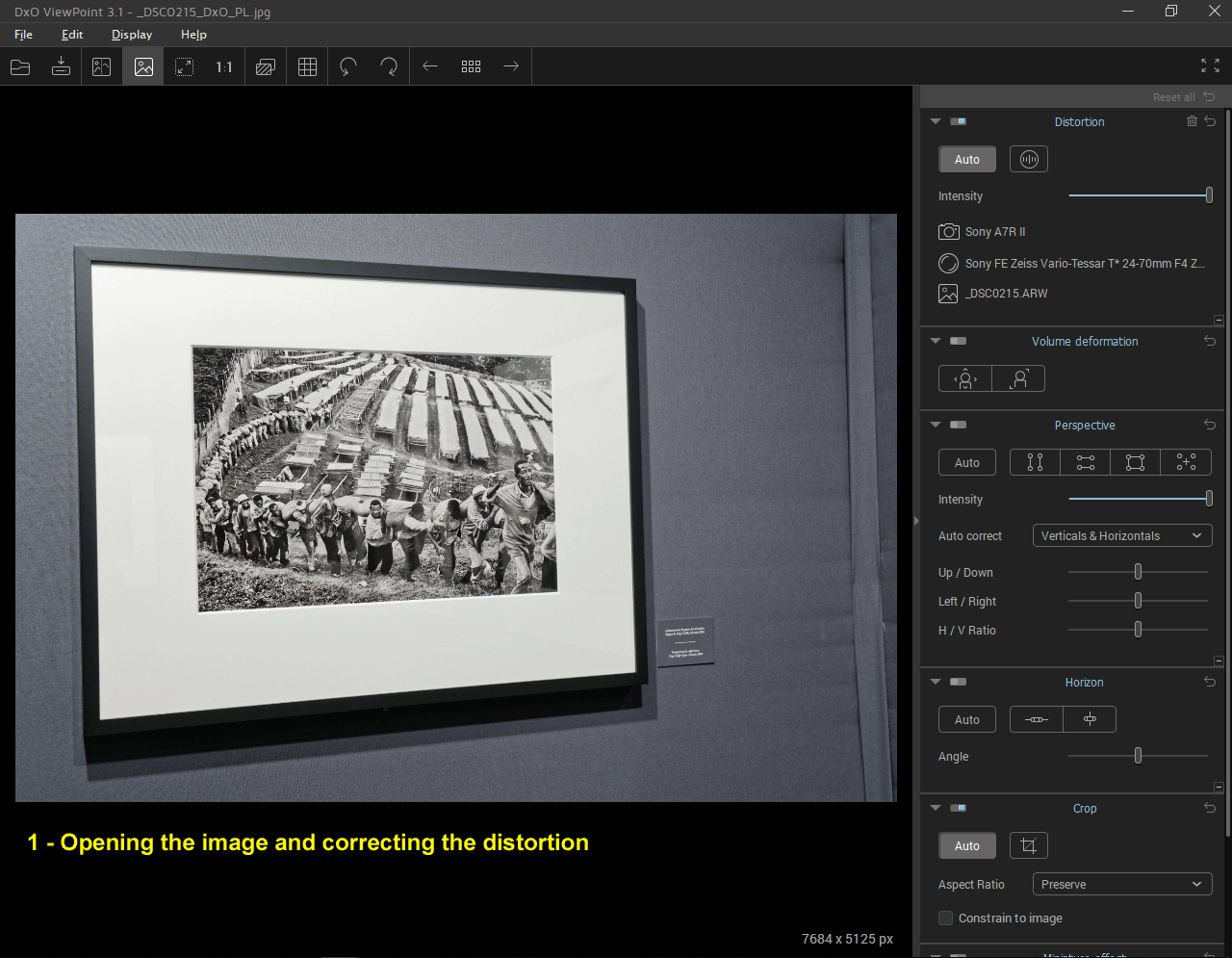Select the 8-point perspective tool

tap(1186, 462)
